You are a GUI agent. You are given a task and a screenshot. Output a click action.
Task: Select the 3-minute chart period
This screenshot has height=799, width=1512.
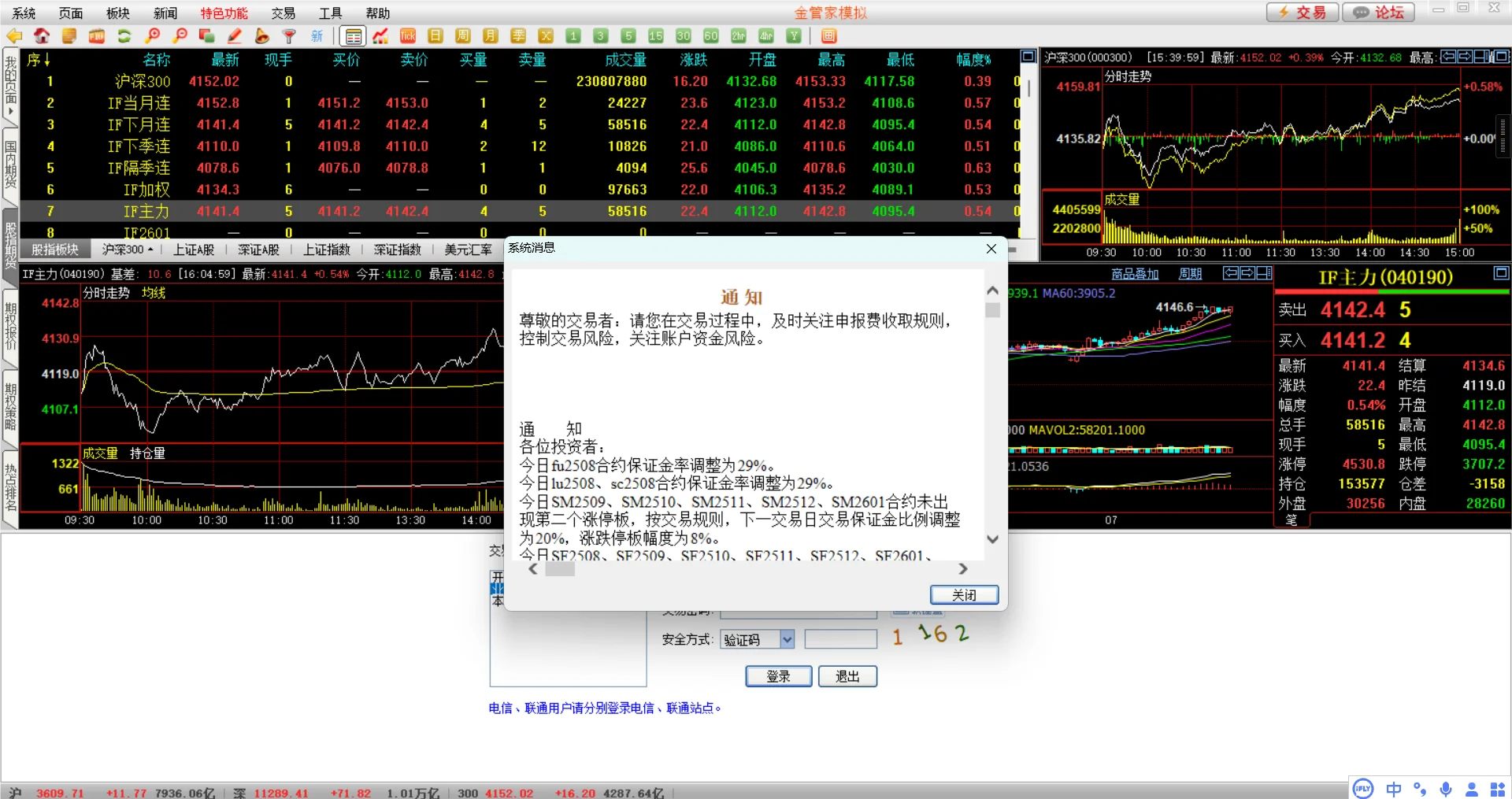[x=601, y=36]
